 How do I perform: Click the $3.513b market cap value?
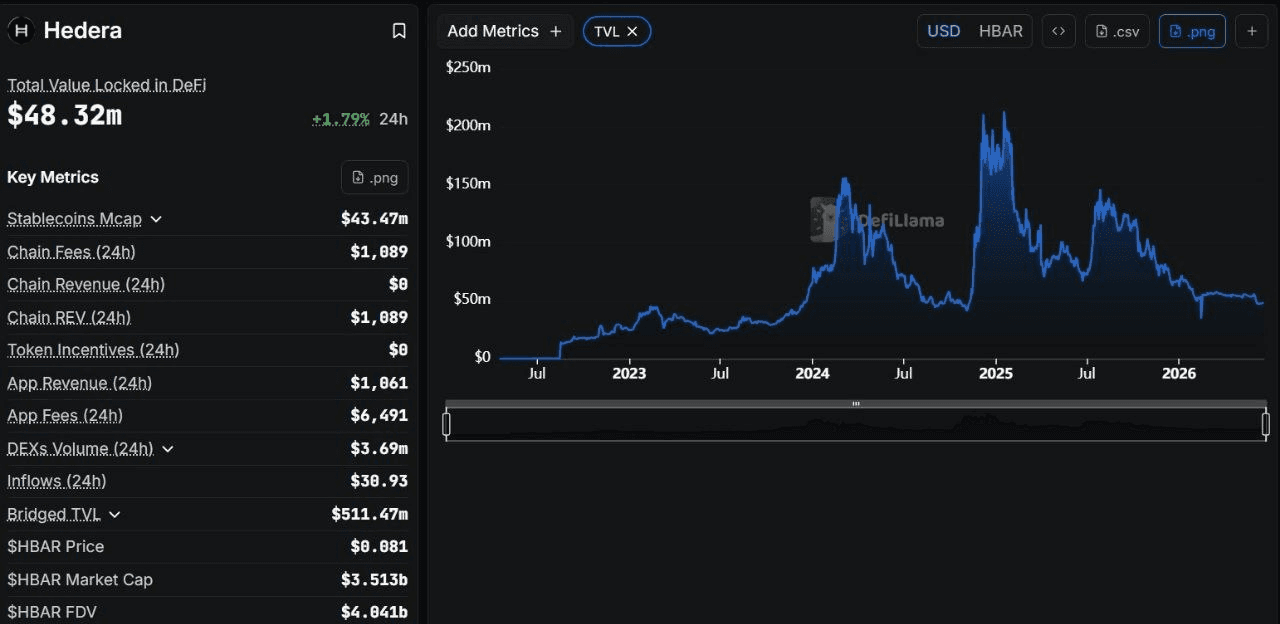tap(374, 580)
